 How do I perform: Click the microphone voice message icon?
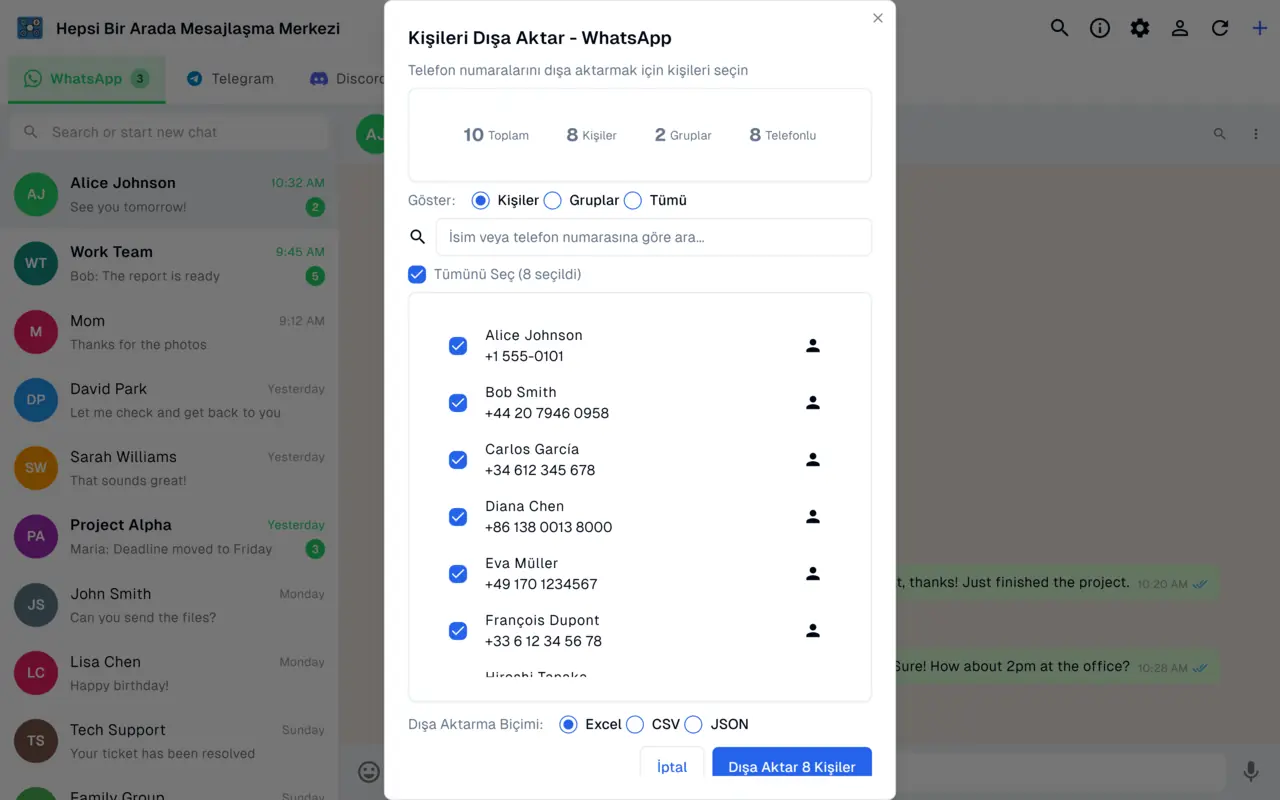(1251, 771)
